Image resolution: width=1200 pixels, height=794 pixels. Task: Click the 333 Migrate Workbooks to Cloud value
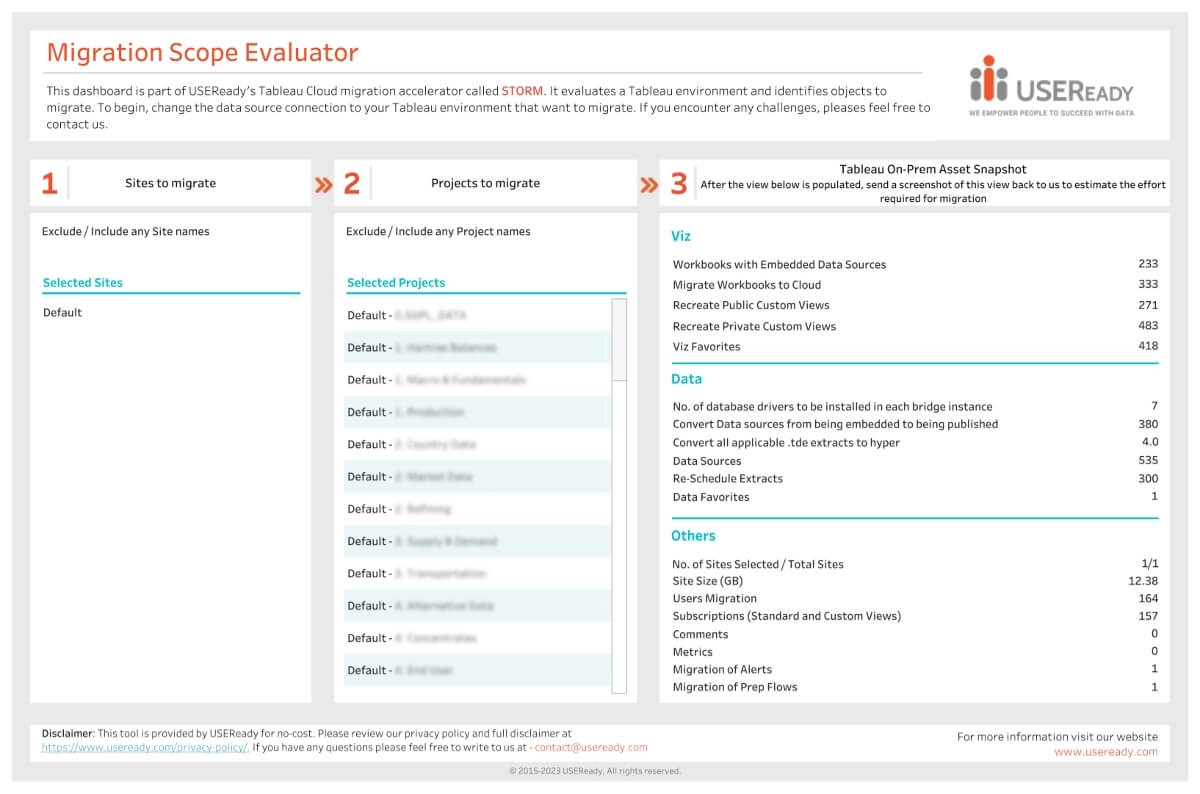coord(1148,285)
